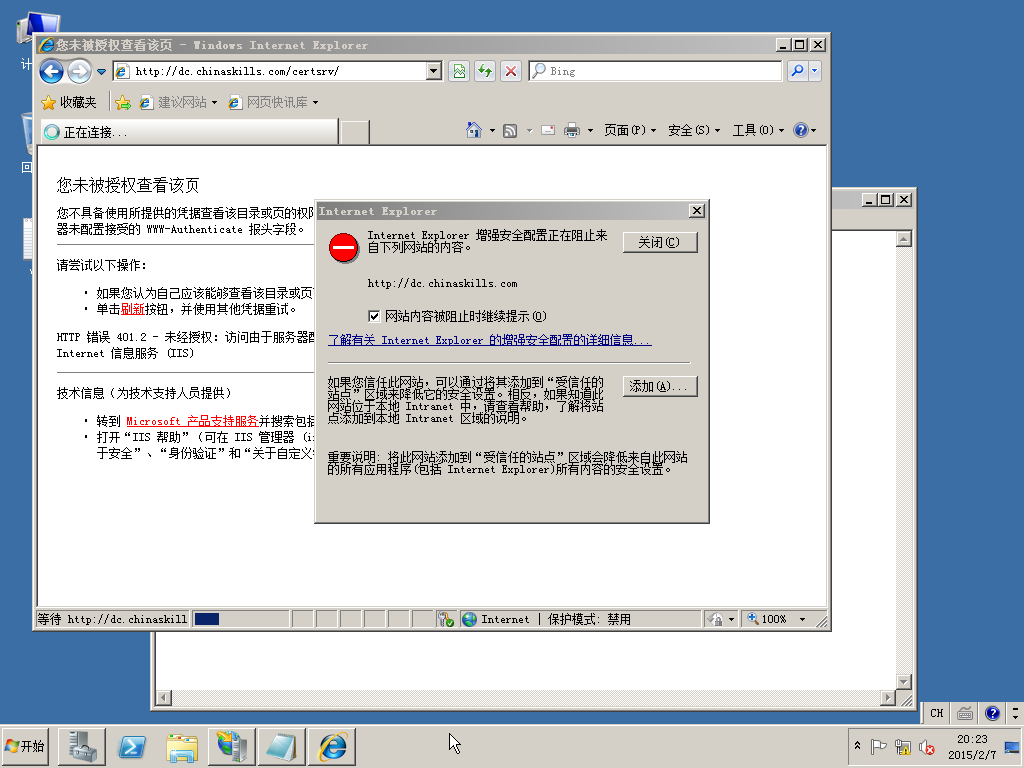Click the muted volume tray icon

point(926,746)
